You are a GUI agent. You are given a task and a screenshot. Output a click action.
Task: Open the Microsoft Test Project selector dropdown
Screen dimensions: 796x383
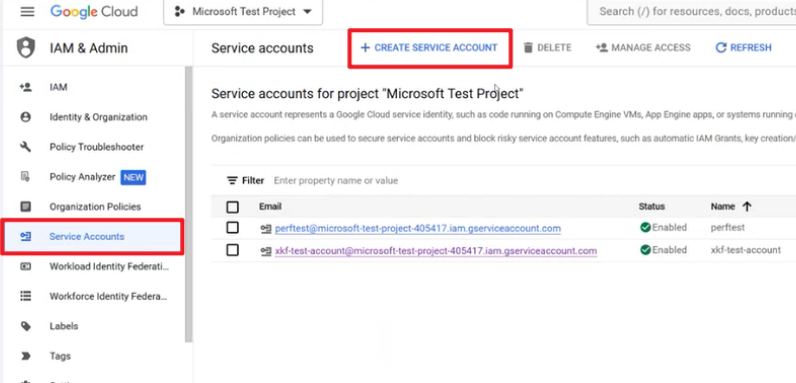coord(243,12)
